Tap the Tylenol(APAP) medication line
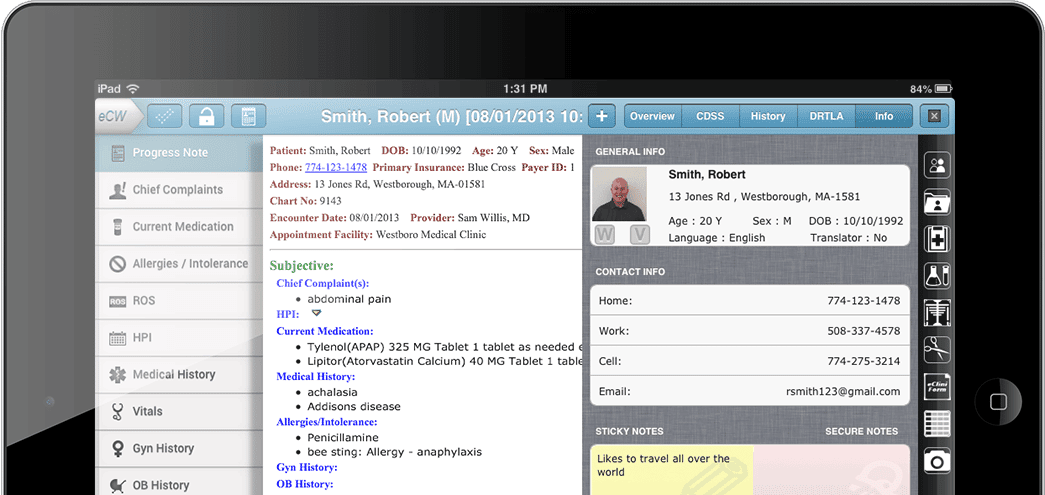This screenshot has width=1045, height=495. [x=445, y=347]
